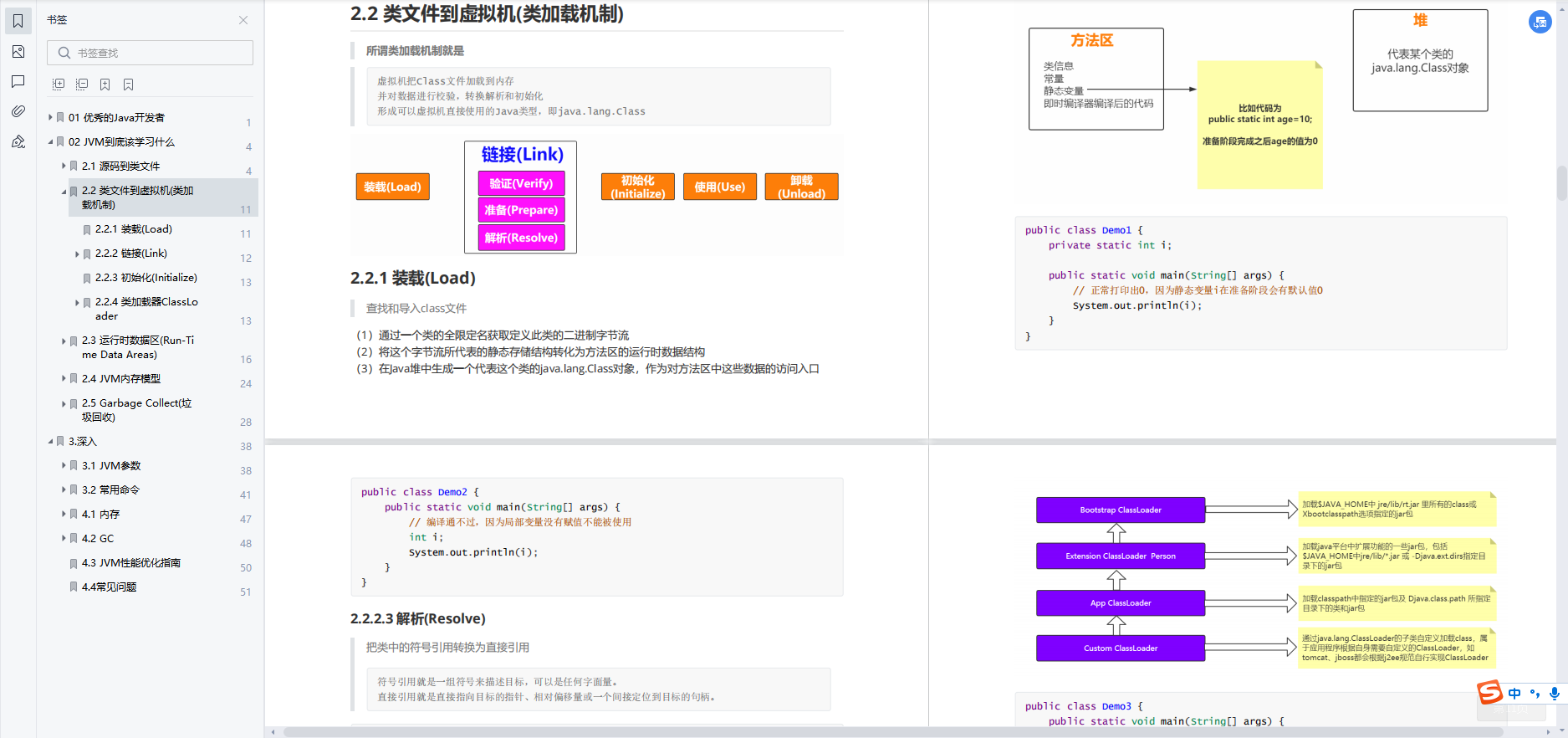Collapse the 02 JVM到底该学习什么 node
The width and height of the screenshot is (1568, 738).
click(x=50, y=142)
